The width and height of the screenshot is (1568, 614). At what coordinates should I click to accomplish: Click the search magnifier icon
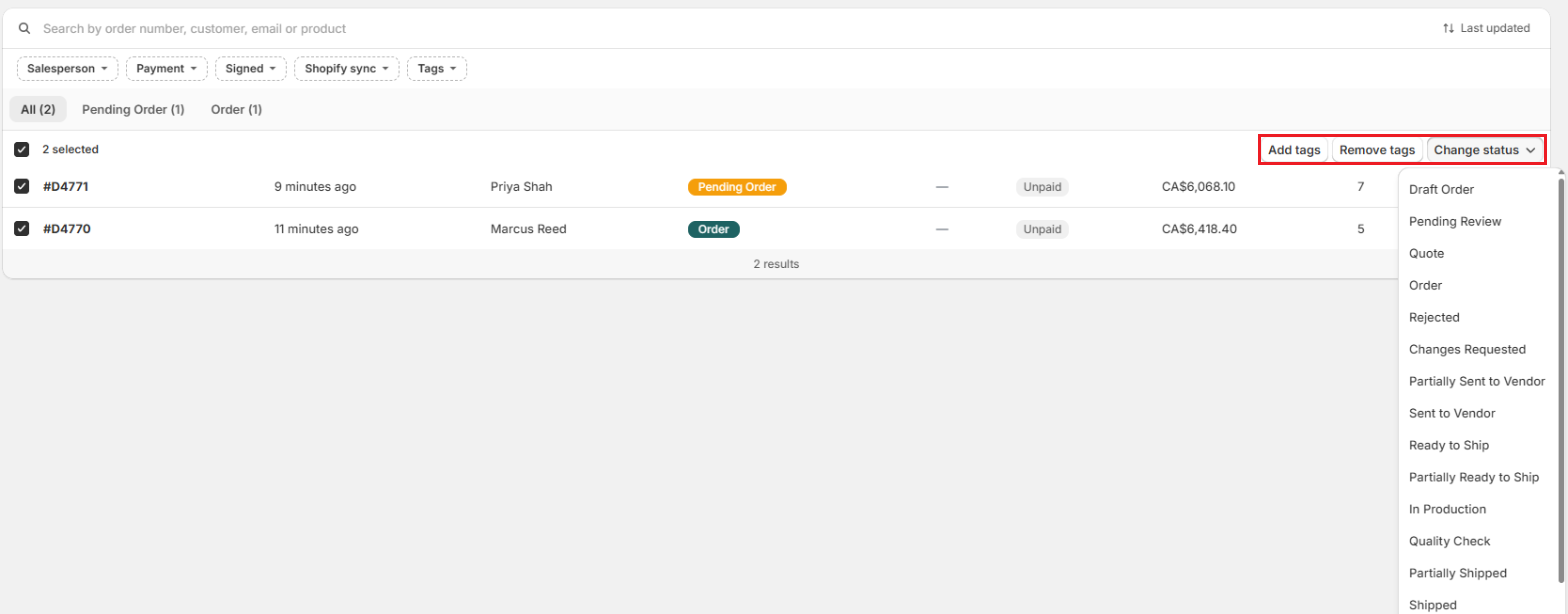point(25,29)
